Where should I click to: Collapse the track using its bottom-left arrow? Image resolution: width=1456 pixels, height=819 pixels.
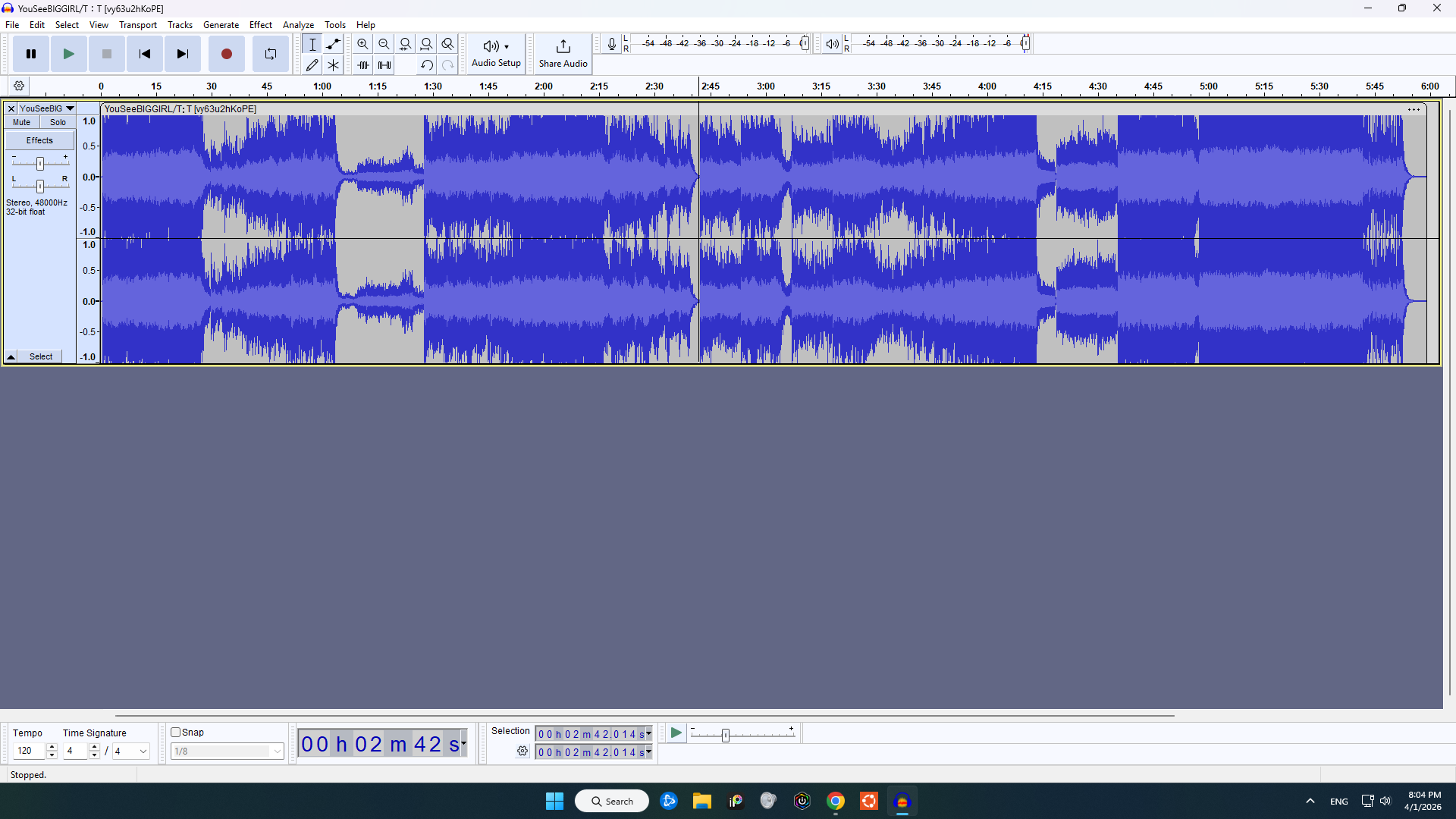point(11,356)
